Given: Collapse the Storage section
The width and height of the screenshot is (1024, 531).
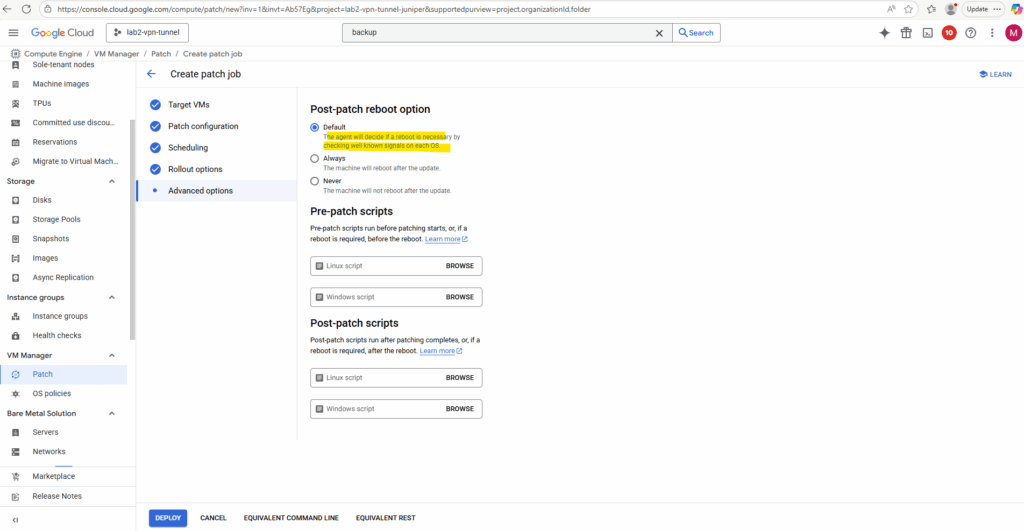Looking at the screenshot, I should click(x=112, y=182).
